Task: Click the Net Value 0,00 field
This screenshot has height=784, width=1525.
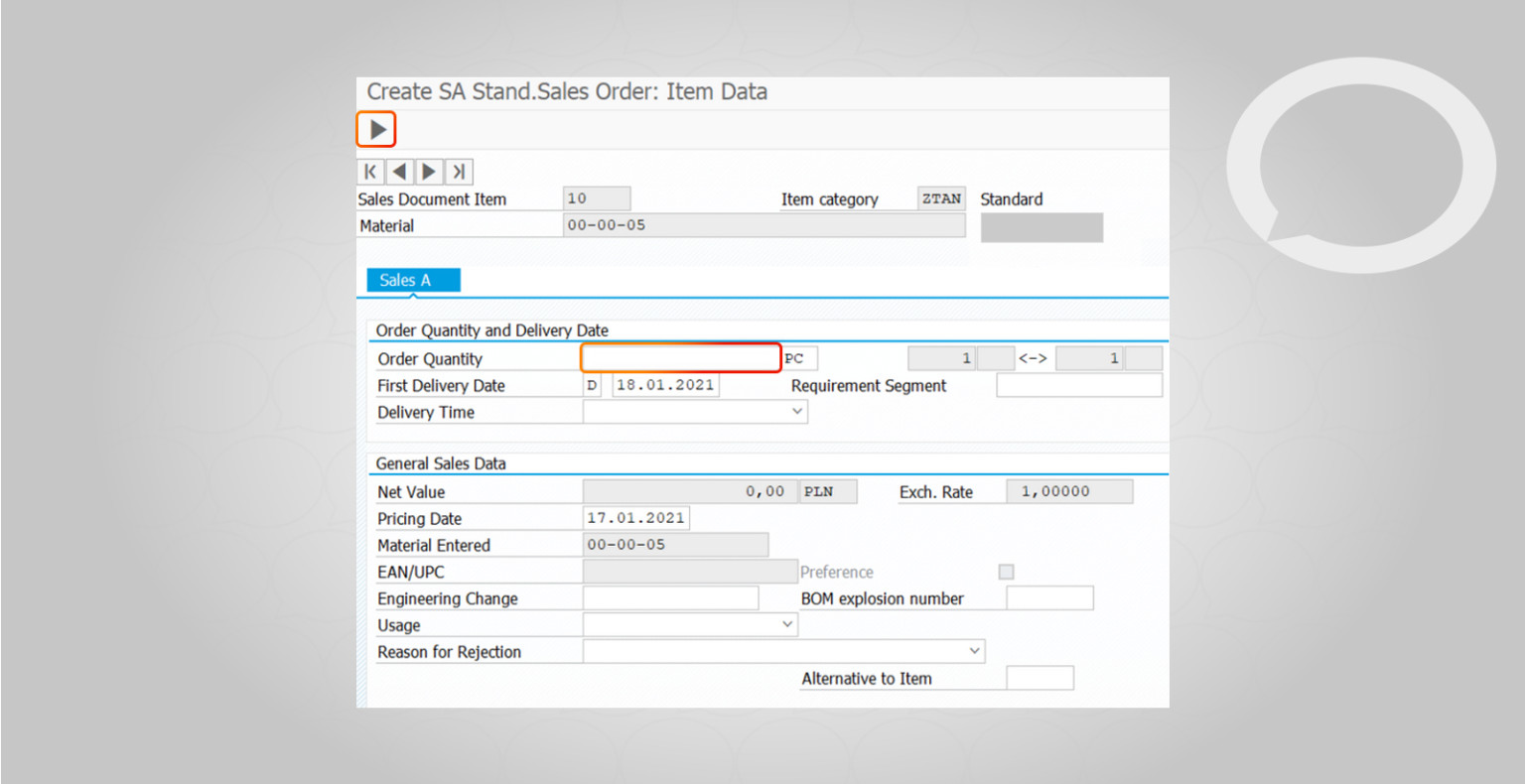Action: point(690,491)
